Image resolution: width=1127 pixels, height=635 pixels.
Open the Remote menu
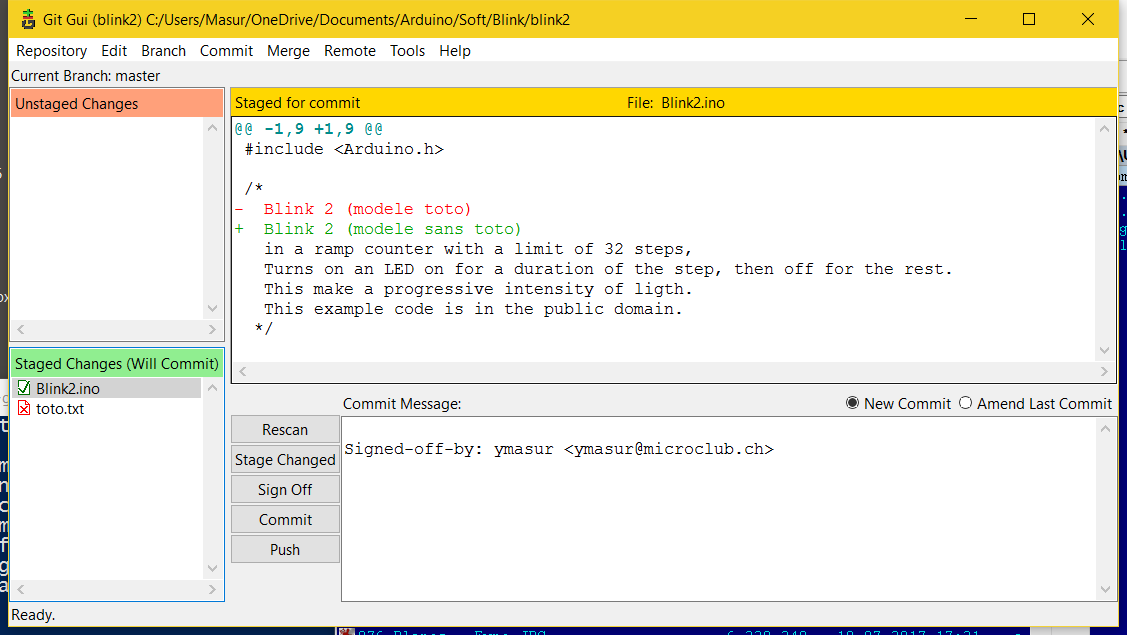(x=350, y=51)
